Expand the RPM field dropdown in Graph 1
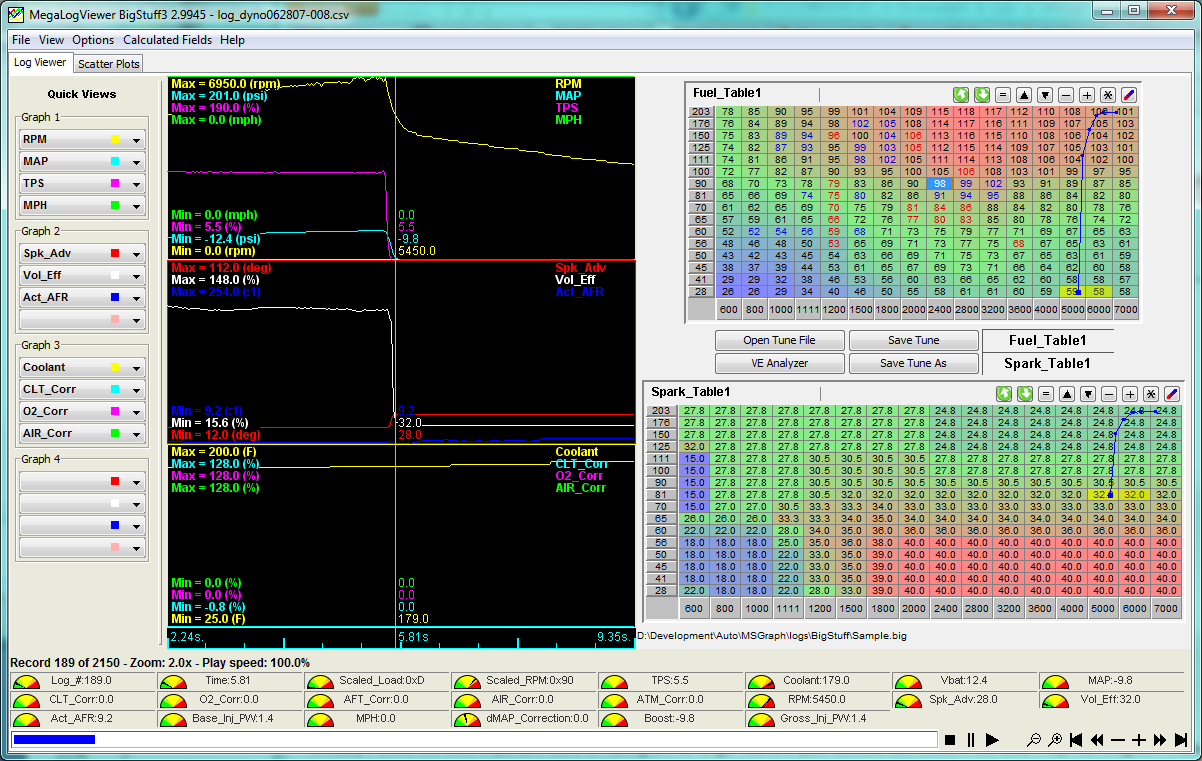Screen dimensions: 1202x761 pos(137,140)
